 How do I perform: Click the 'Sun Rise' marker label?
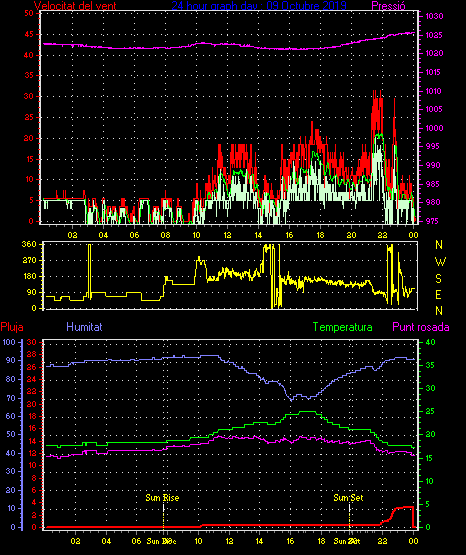[x=162, y=498]
